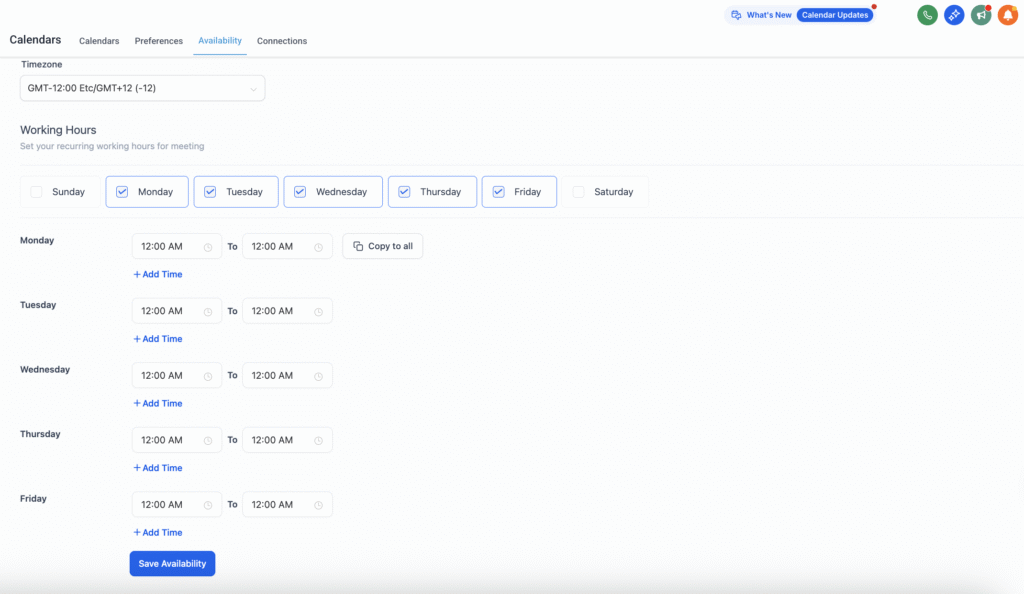Enable the Sunday checkbox
This screenshot has height=594, width=1024.
37,192
